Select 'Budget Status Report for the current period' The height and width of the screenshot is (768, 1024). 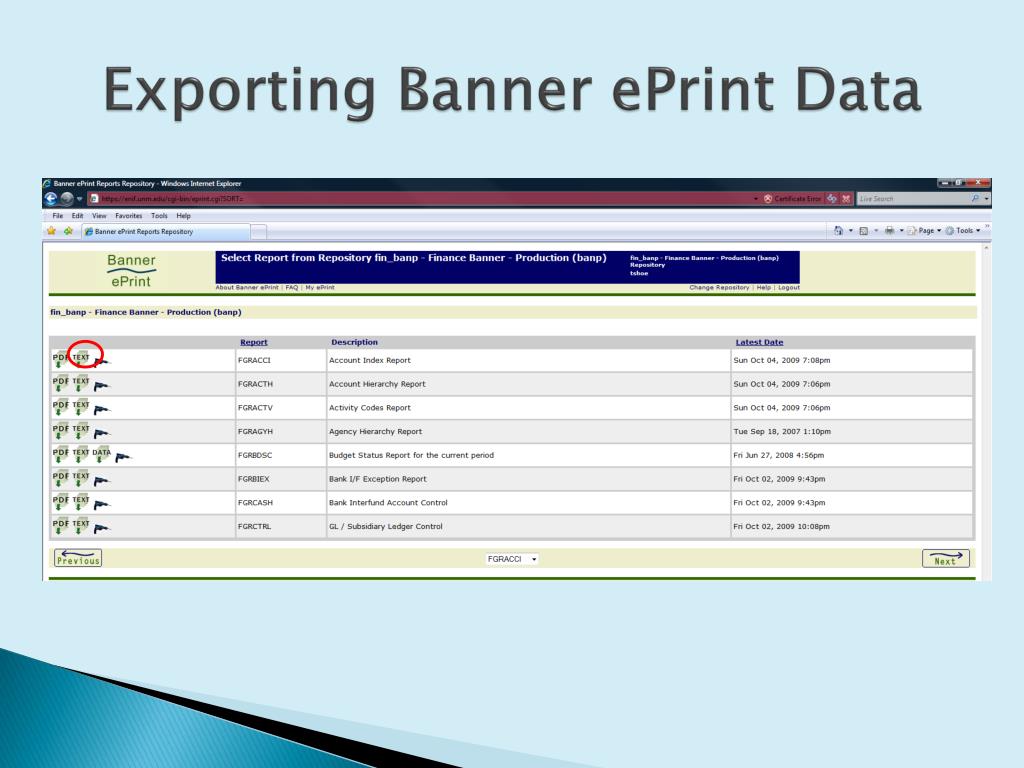pyautogui.click(x=411, y=455)
